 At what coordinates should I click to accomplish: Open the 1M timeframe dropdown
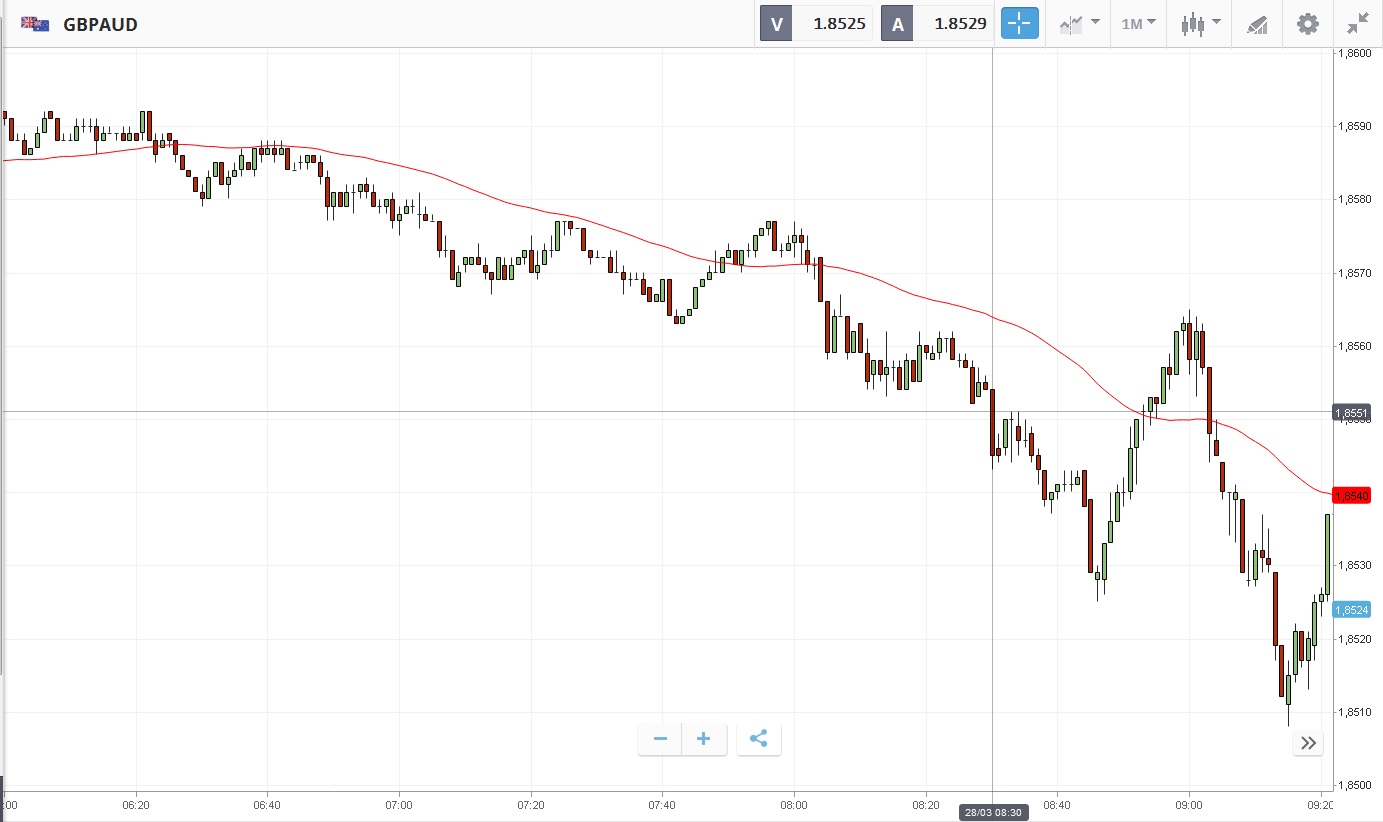1138,24
